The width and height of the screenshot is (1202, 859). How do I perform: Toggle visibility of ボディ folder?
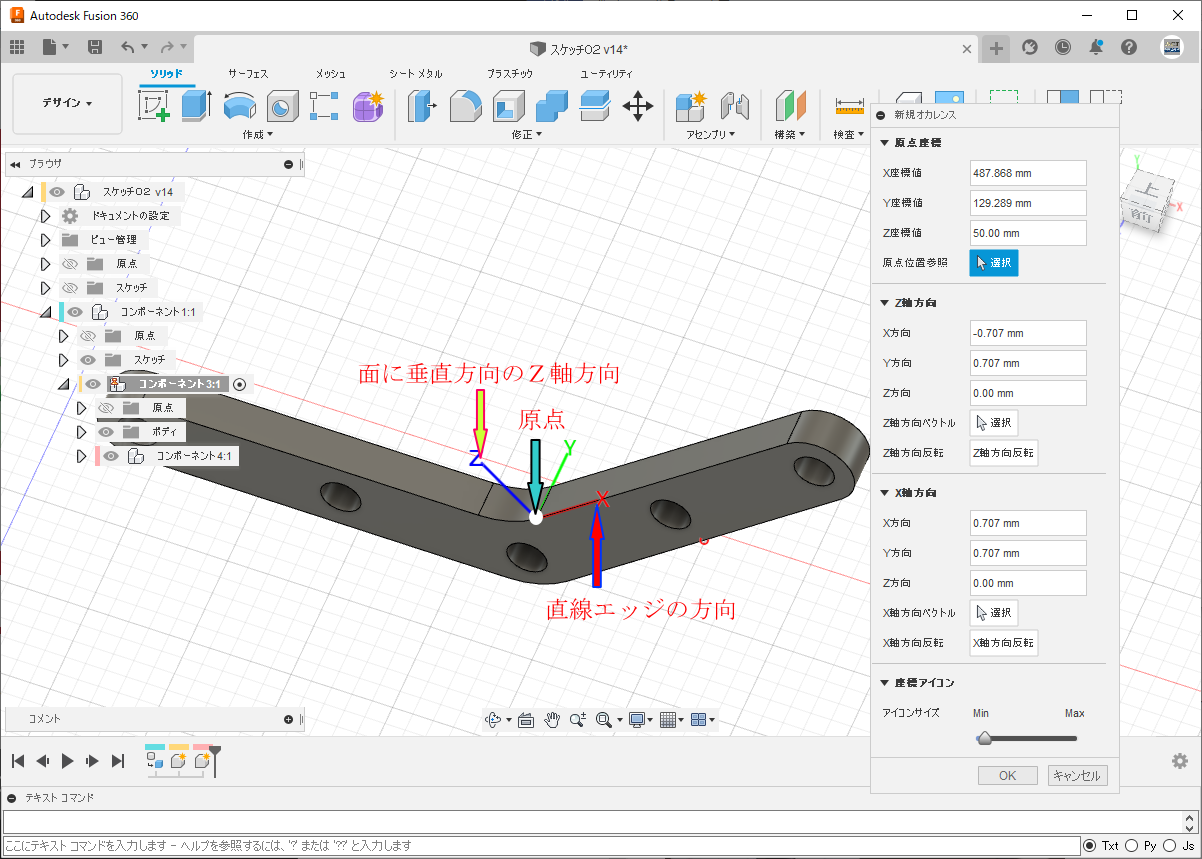tap(105, 432)
